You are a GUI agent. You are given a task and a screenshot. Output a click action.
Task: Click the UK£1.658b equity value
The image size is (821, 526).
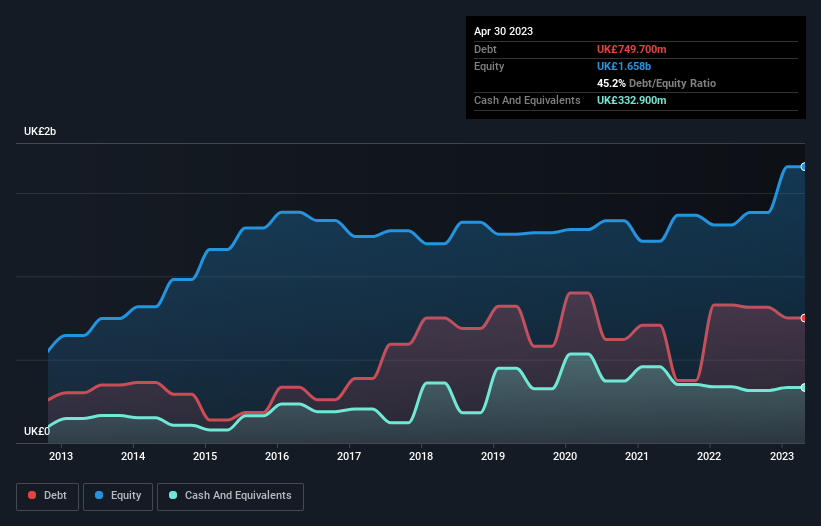624,66
